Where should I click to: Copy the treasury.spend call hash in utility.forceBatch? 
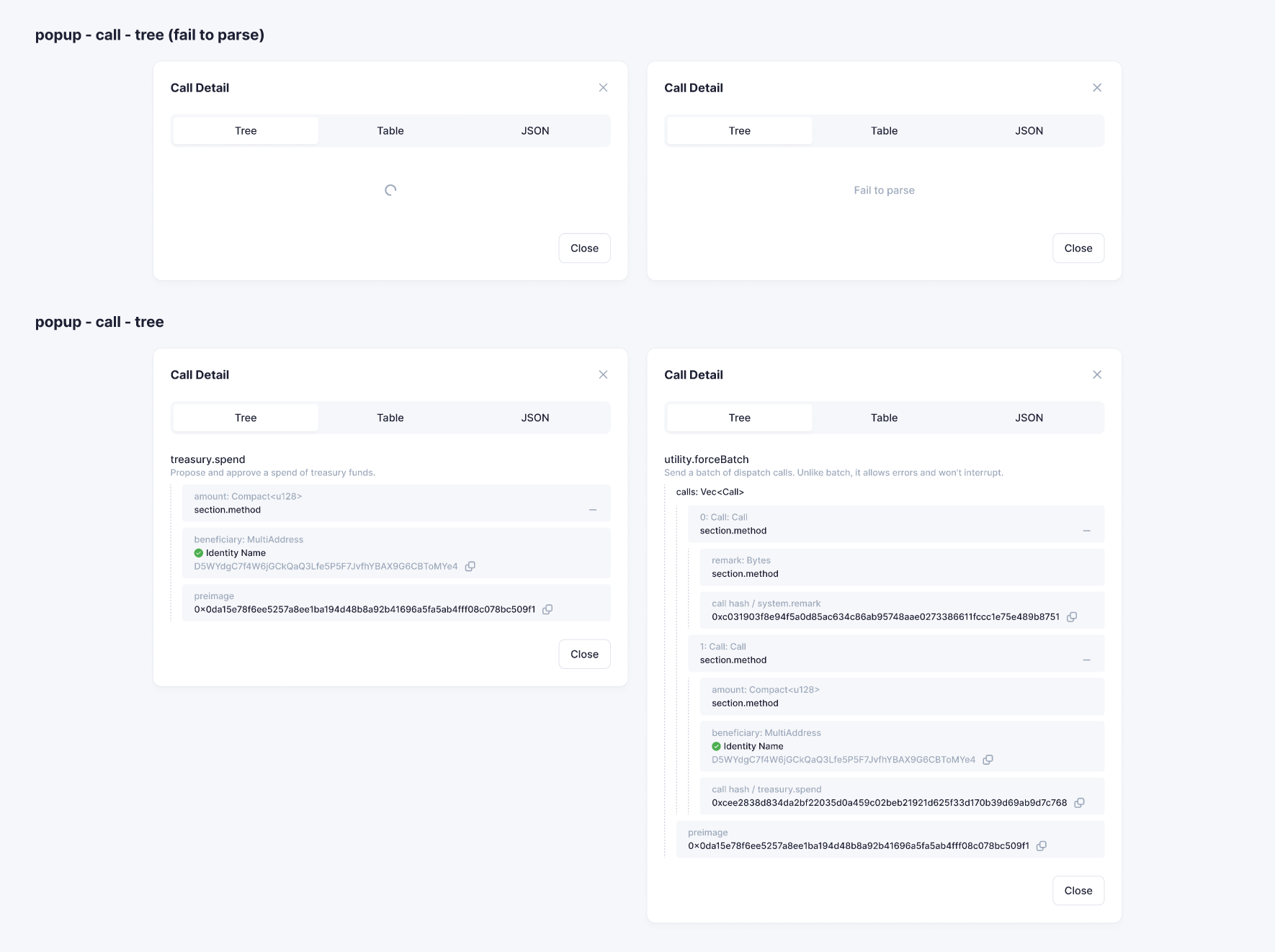point(1079,802)
